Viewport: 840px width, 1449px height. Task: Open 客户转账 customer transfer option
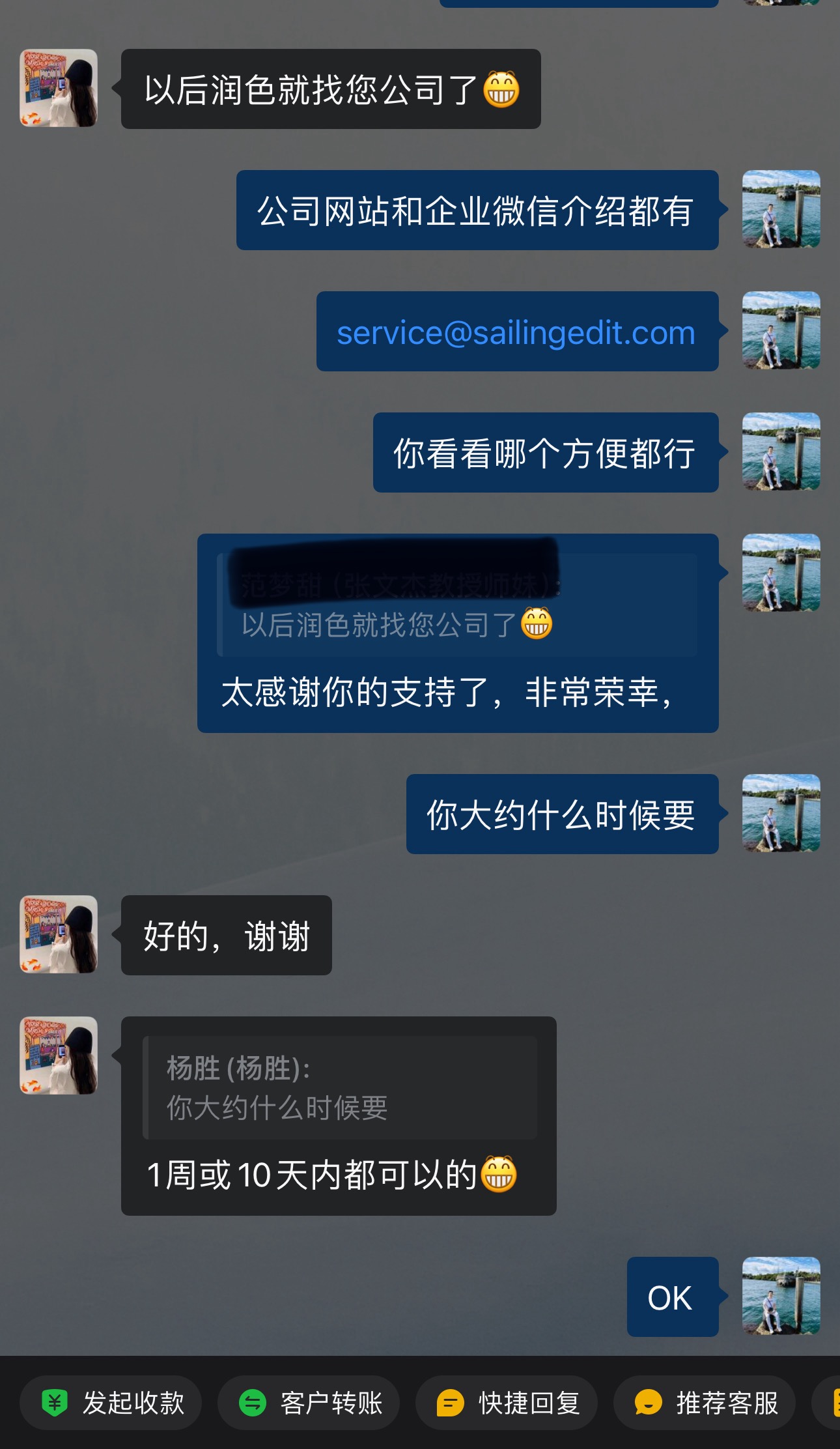[x=309, y=1403]
